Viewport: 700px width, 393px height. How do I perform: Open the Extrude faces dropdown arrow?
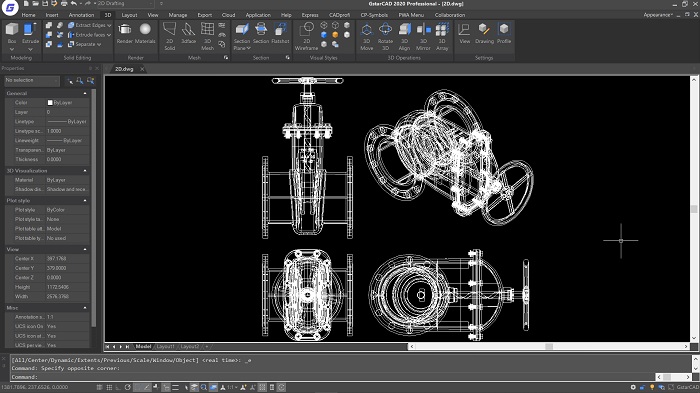[x=109, y=35]
